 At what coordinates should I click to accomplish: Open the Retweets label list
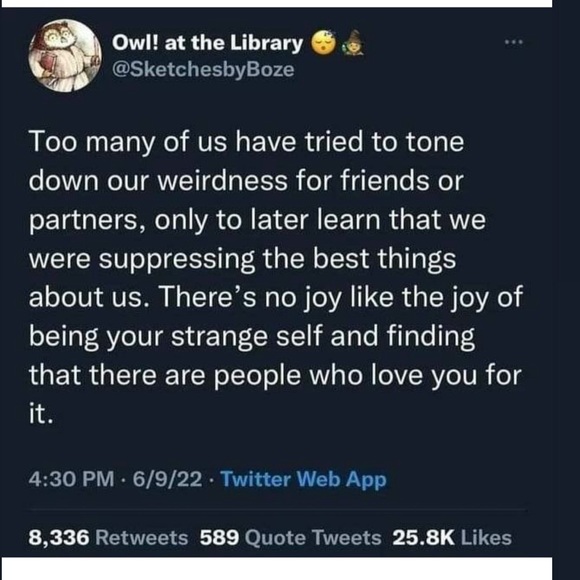pos(142,538)
